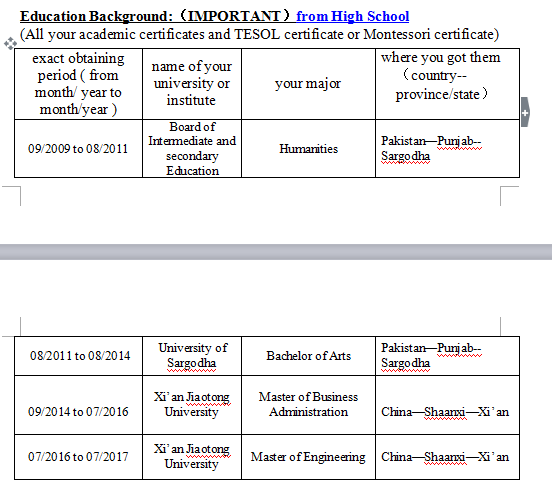
Task: Select the 'where you got them' header cell
Action: coord(447,84)
